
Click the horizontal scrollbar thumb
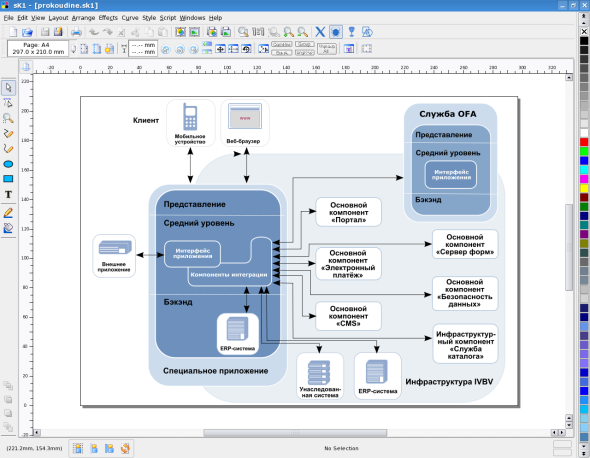[x=295, y=433]
